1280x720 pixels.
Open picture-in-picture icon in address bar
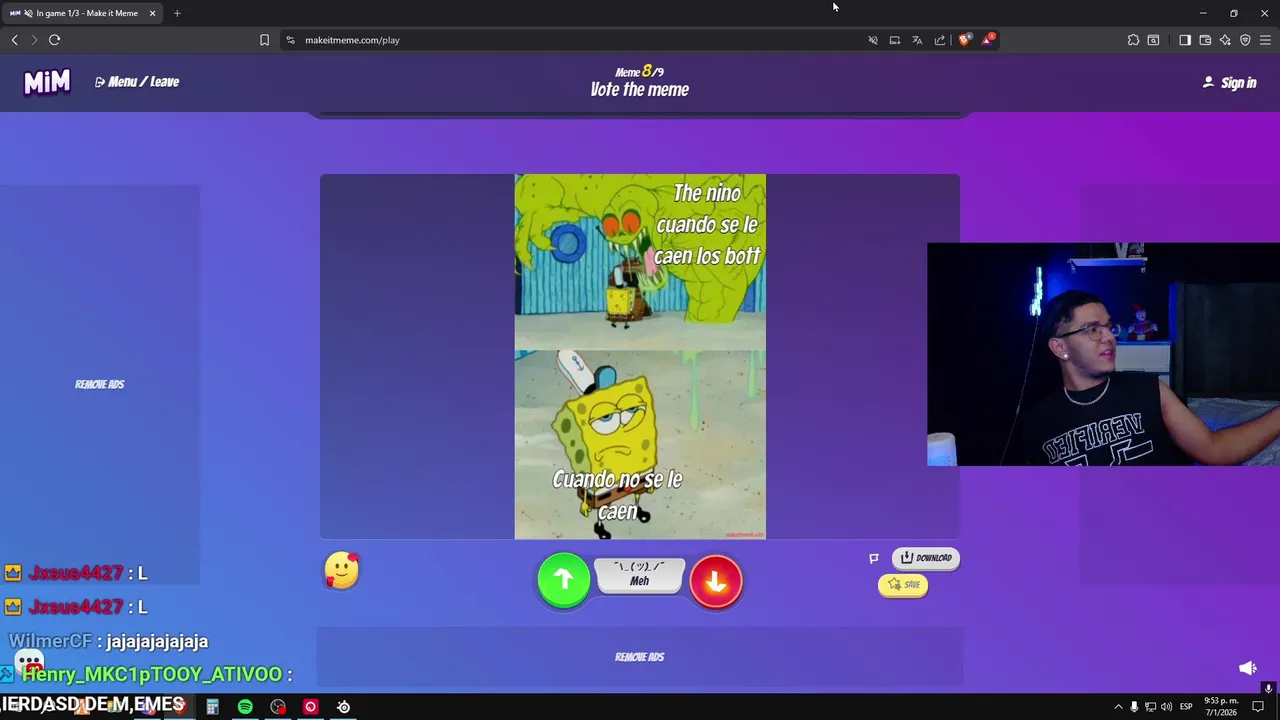click(x=895, y=40)
